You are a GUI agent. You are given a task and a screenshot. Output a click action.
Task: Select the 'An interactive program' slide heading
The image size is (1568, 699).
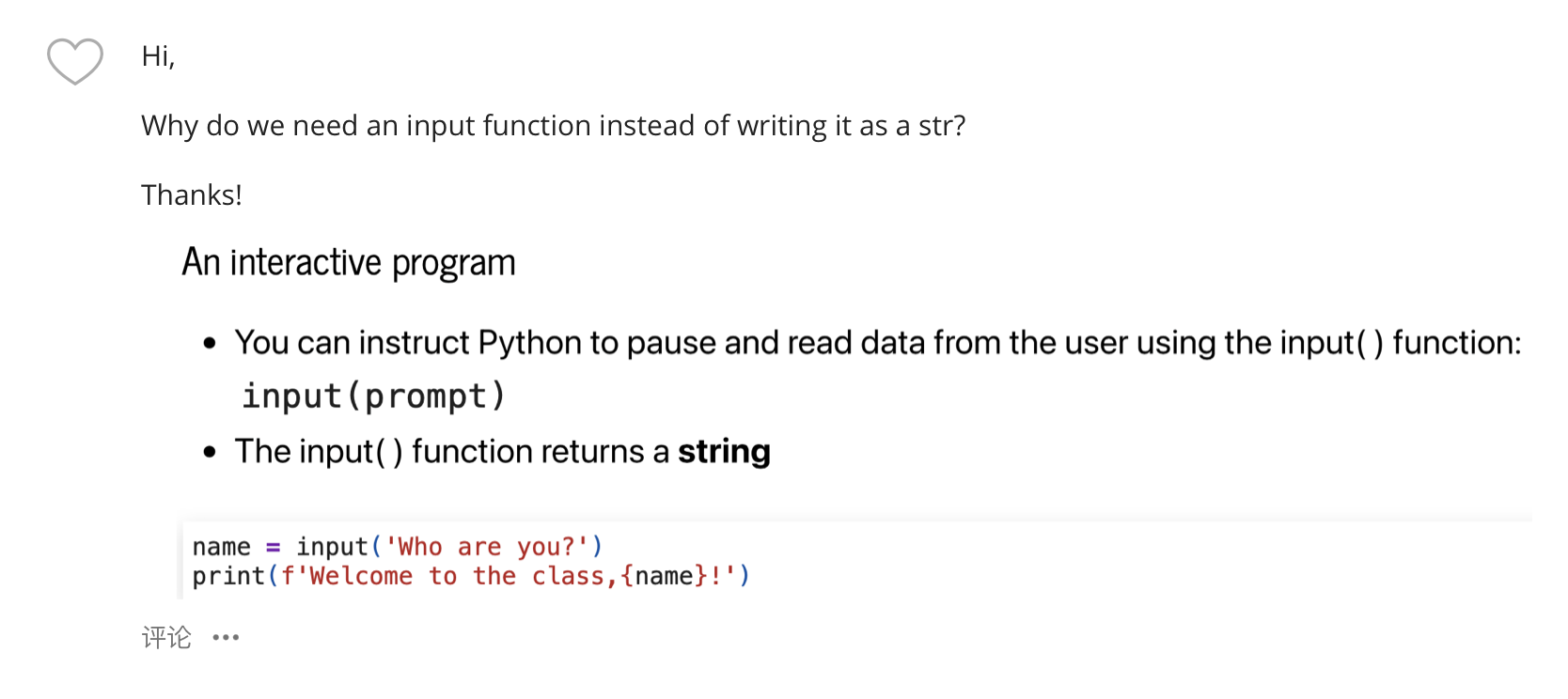(x=348, y=262)
